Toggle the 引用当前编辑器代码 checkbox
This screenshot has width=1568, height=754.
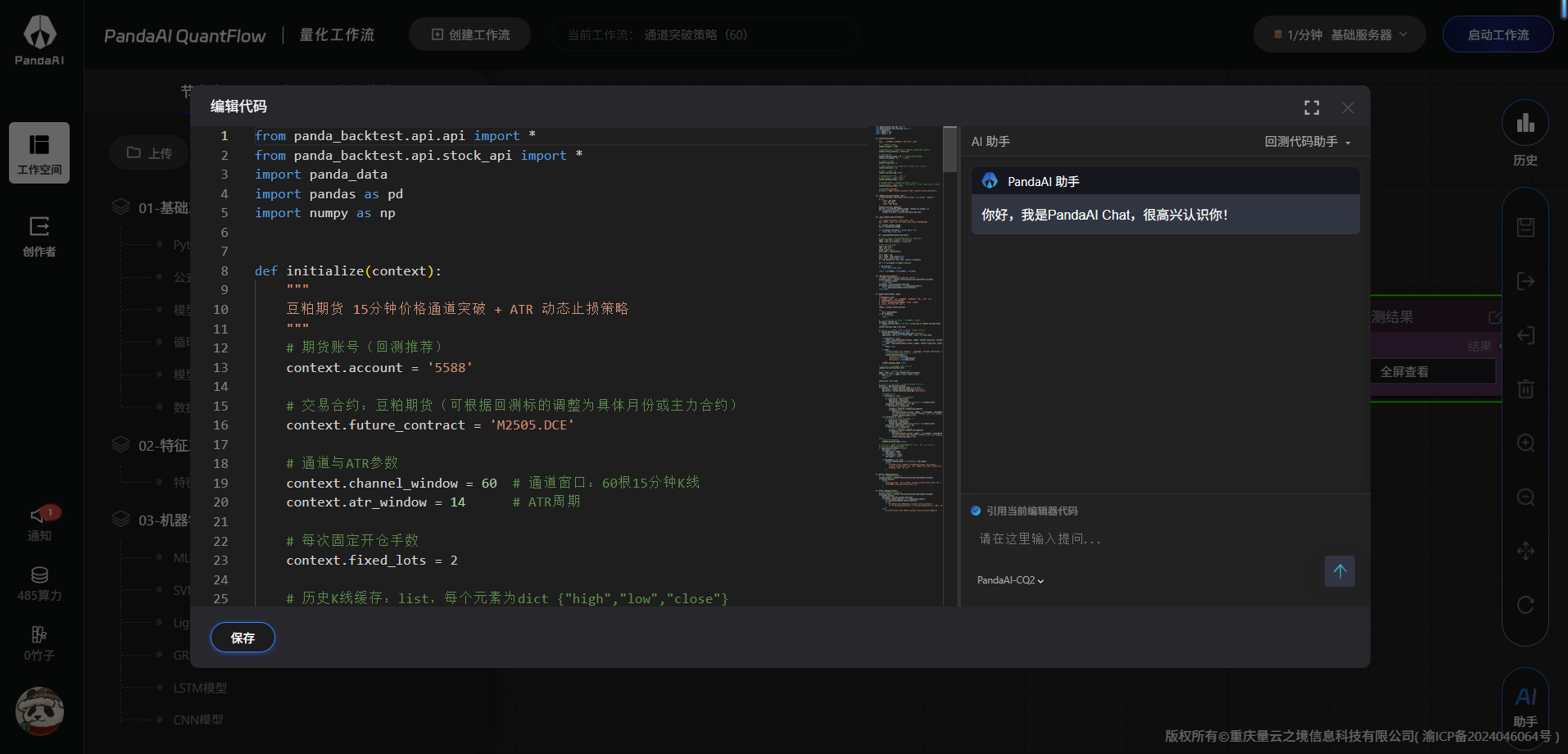click(976, 511)
